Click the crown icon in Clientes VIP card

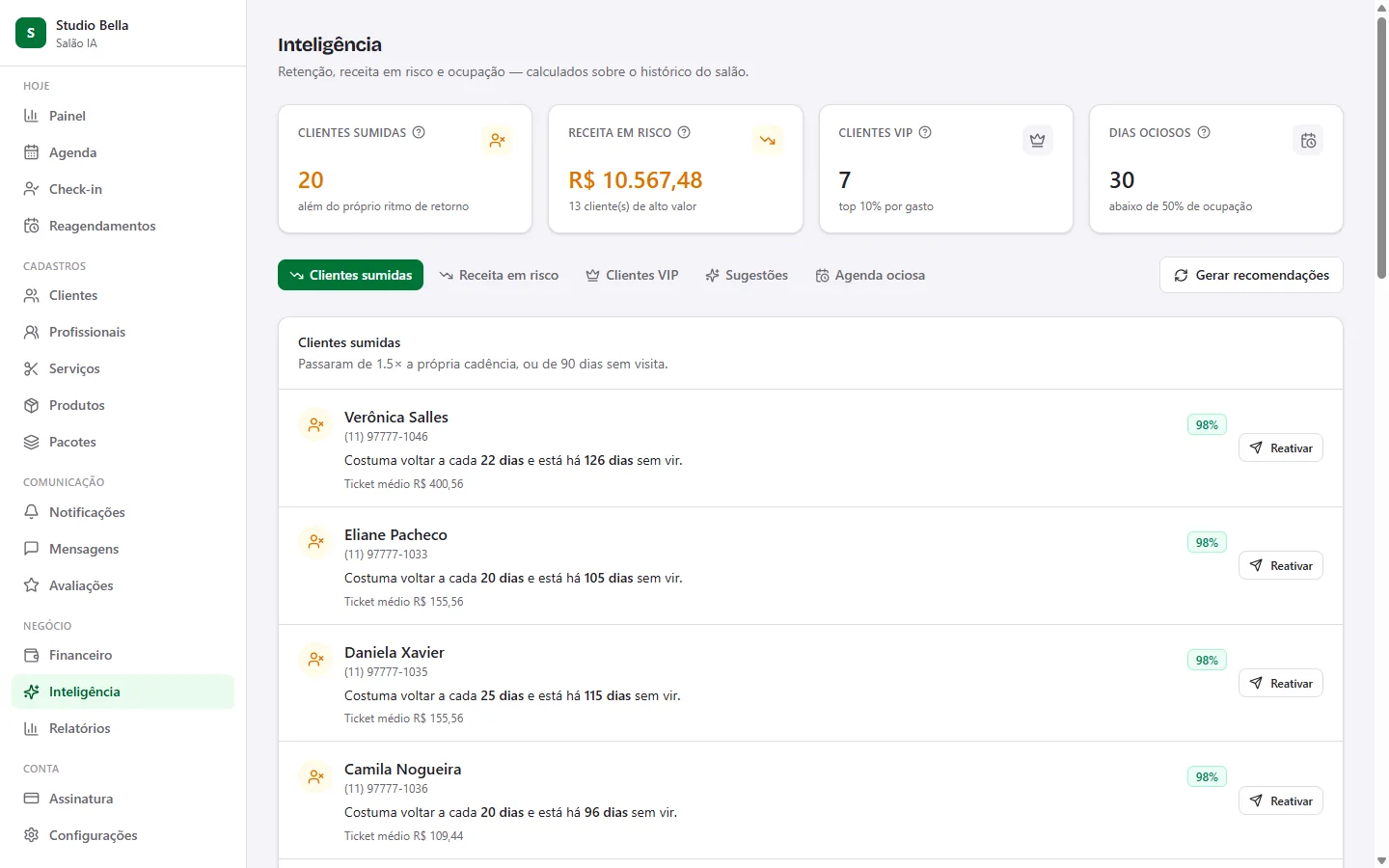[x=1038, y=140]
